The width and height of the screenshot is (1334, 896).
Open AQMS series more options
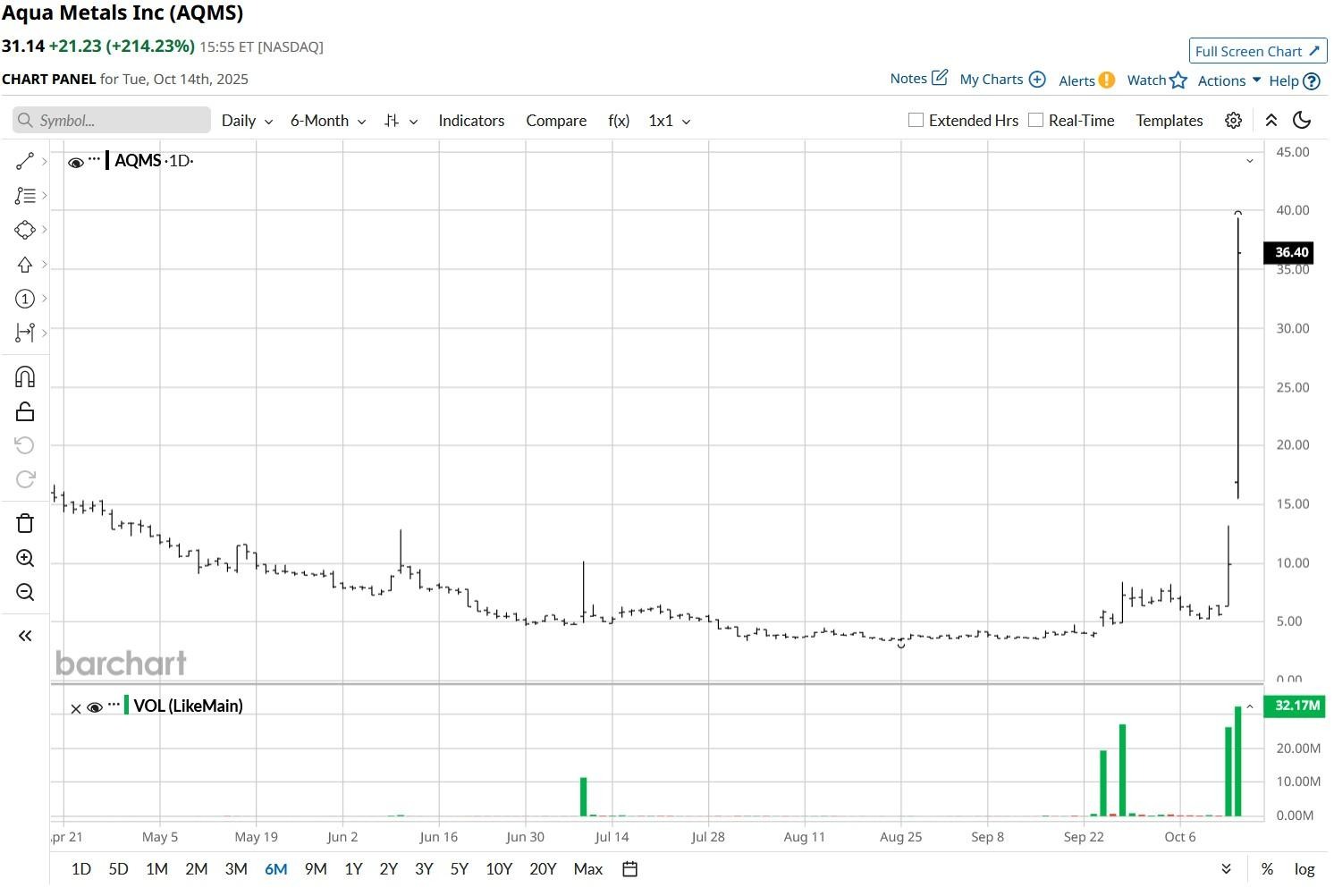point(95,159)
